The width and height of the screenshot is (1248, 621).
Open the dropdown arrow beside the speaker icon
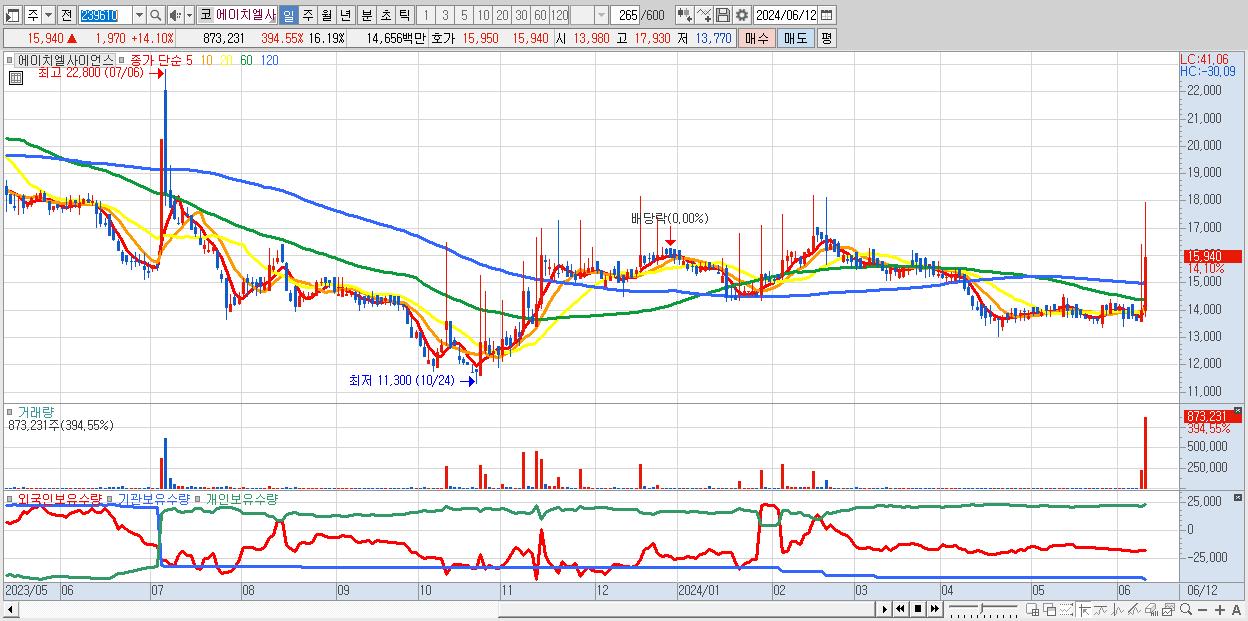coord(190,15)
